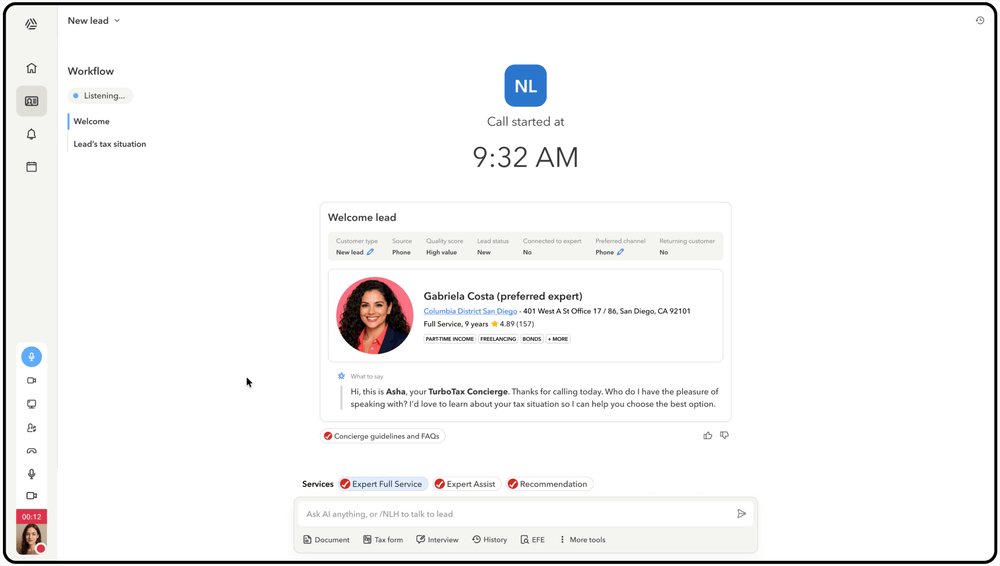Select Lead's tax situation workflow step
Image resolution: width=1000 pixels, height=566 pixels.
click(x=110, y=144)
